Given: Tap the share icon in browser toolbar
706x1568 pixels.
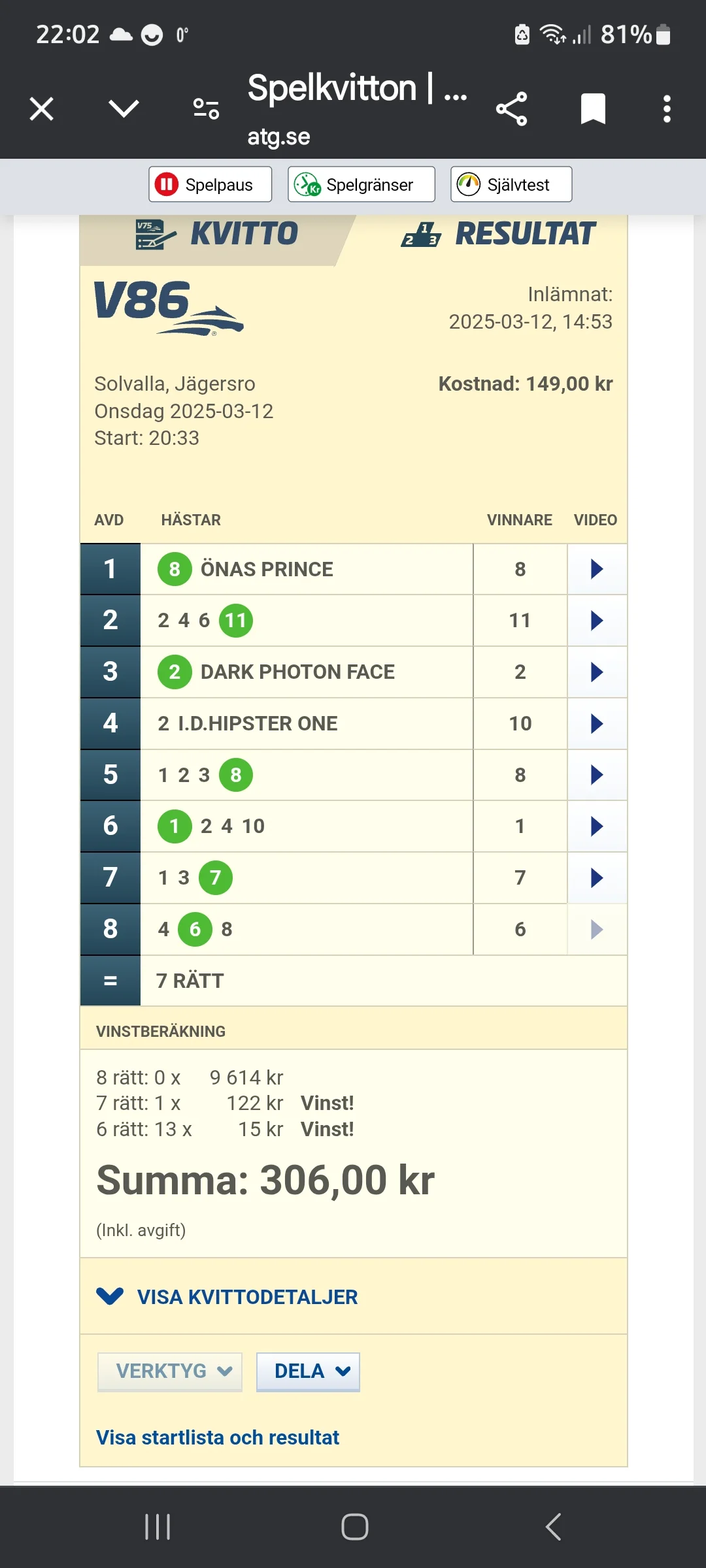Looking at the screenshot, I should click(511, 109).
